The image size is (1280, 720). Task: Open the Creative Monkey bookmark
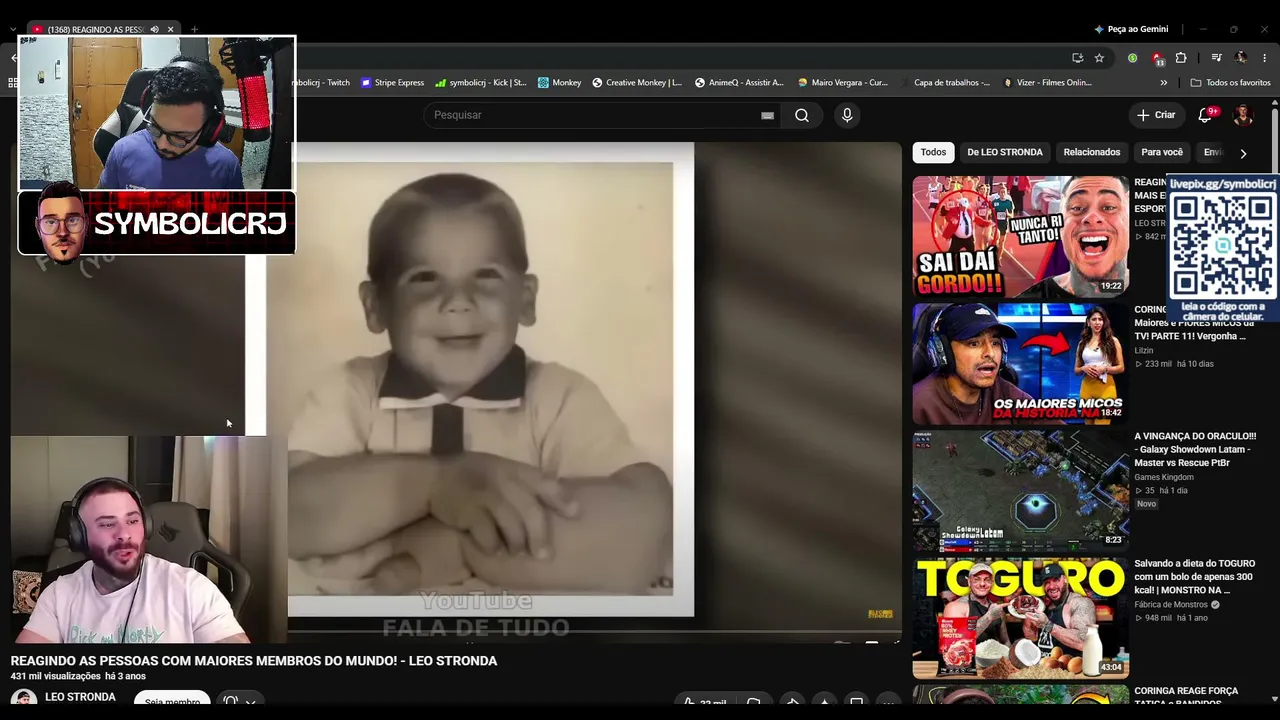click(x=637, y=83)
